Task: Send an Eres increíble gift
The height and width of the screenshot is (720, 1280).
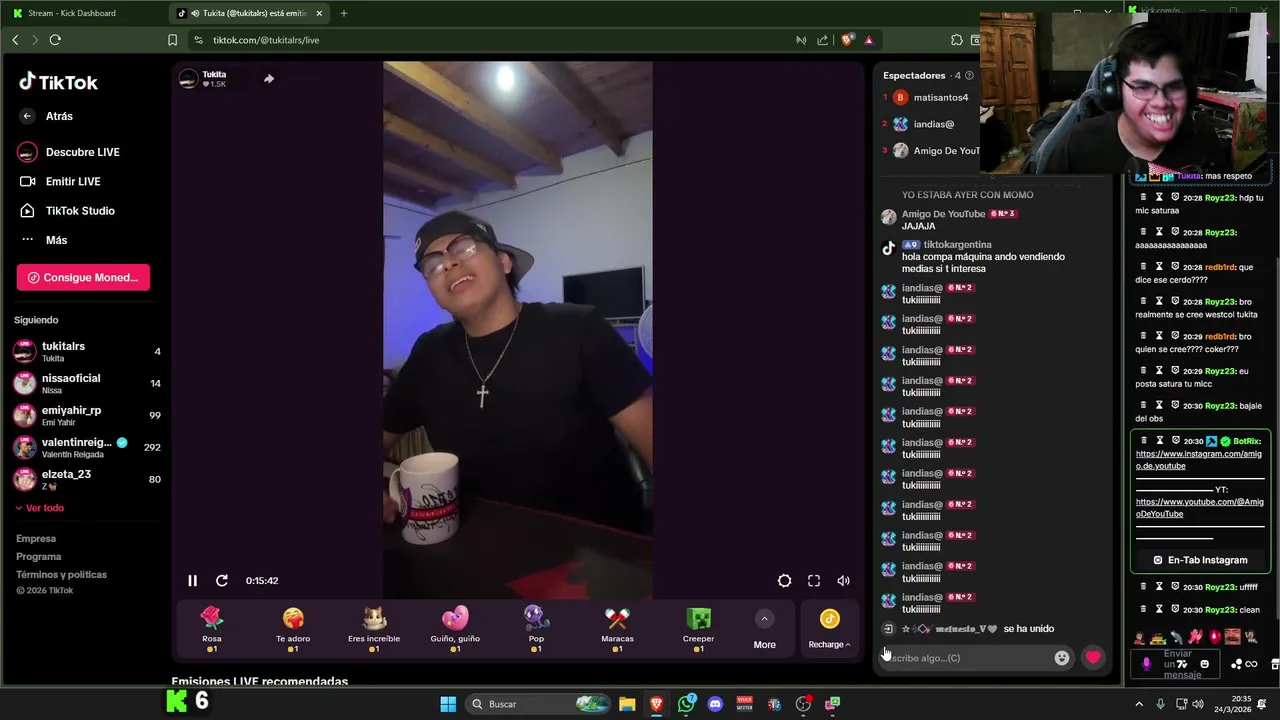Action: coord(374,629)
